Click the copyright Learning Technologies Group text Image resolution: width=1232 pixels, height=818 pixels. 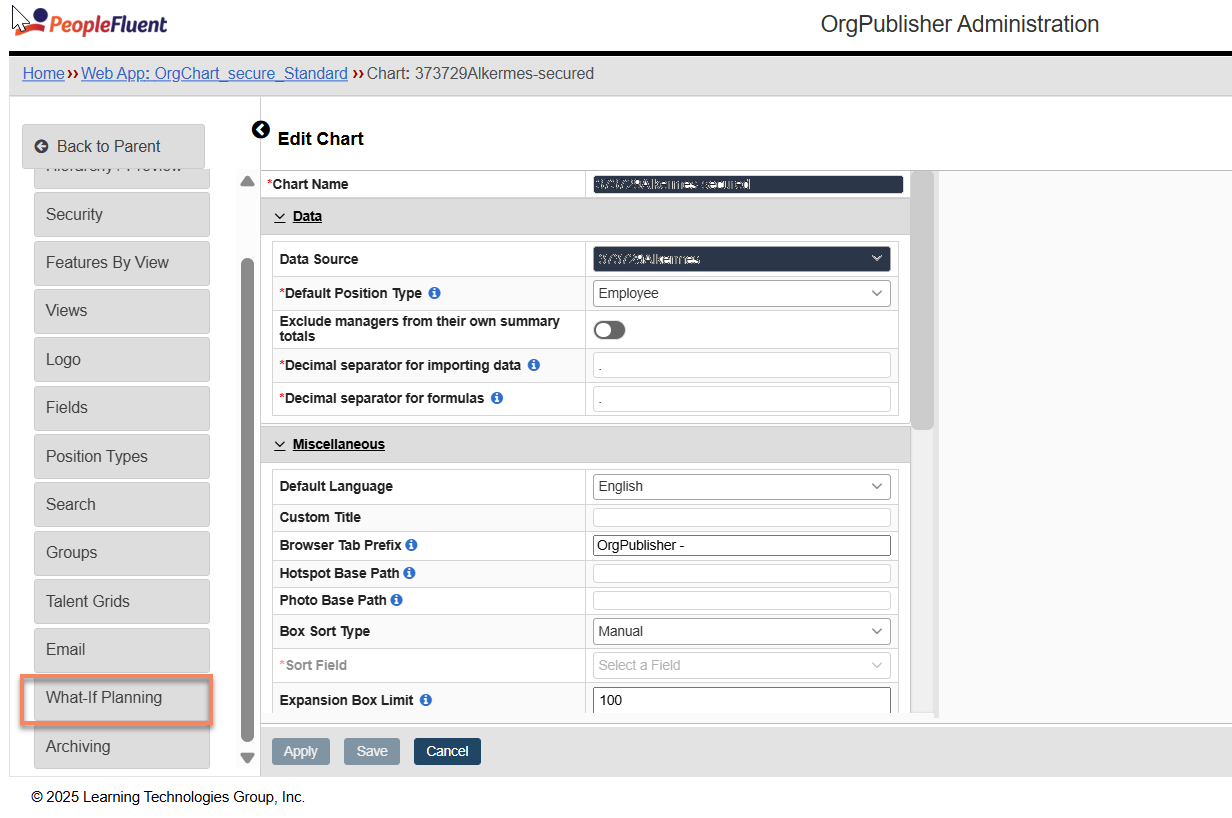point(168,797)
